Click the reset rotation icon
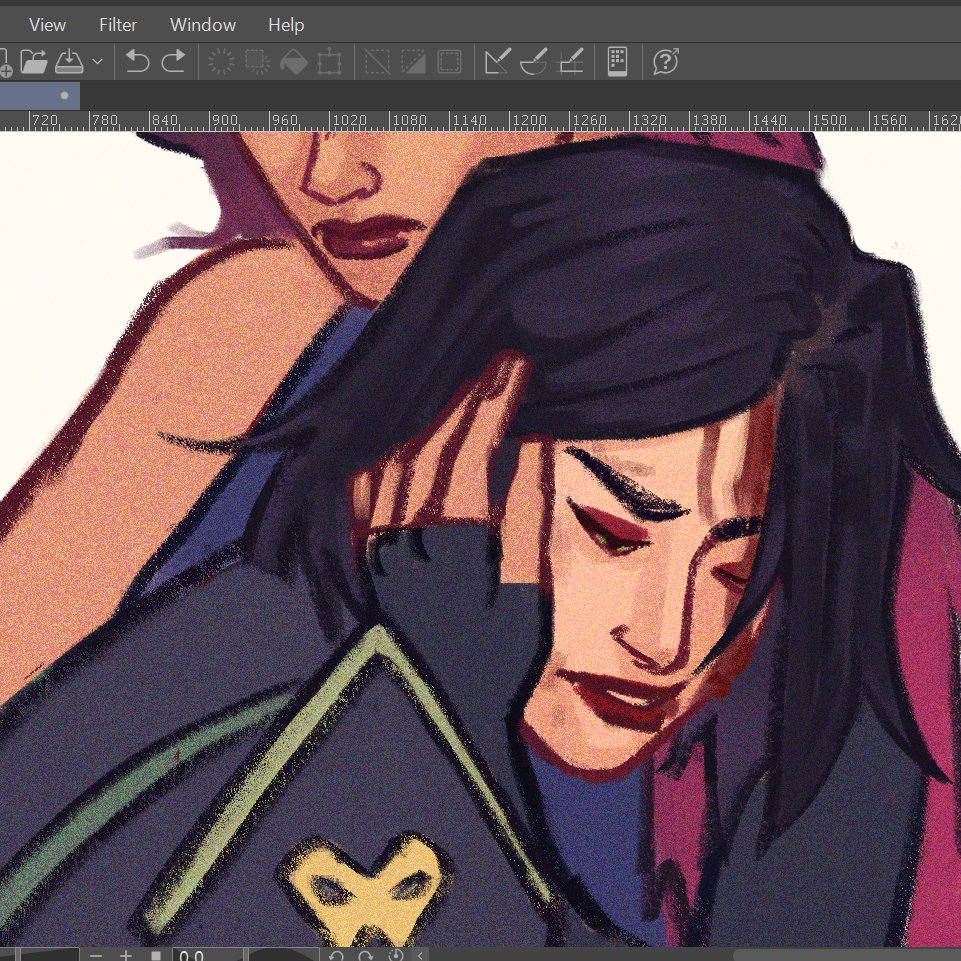This screenshot has width=961, height=961. point(396,955)
